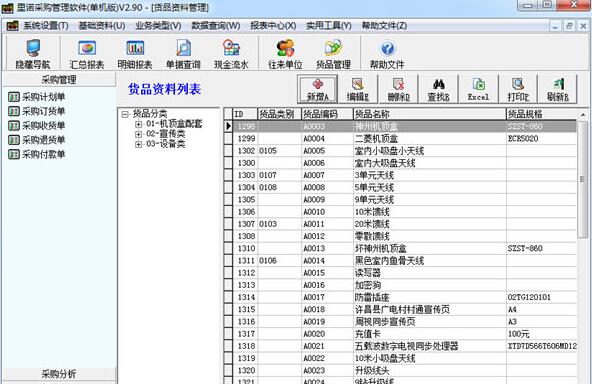Select the 防雷插座 cell

tap(430, 297)
